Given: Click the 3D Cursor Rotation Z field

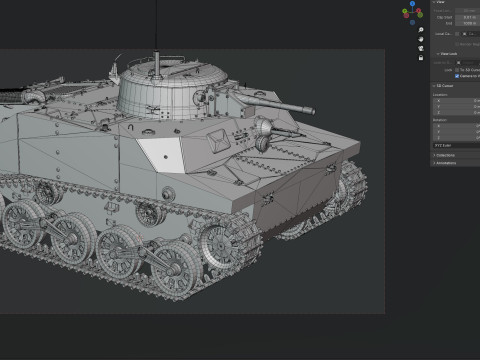Looking at the screenshot, I should point(456,138).
